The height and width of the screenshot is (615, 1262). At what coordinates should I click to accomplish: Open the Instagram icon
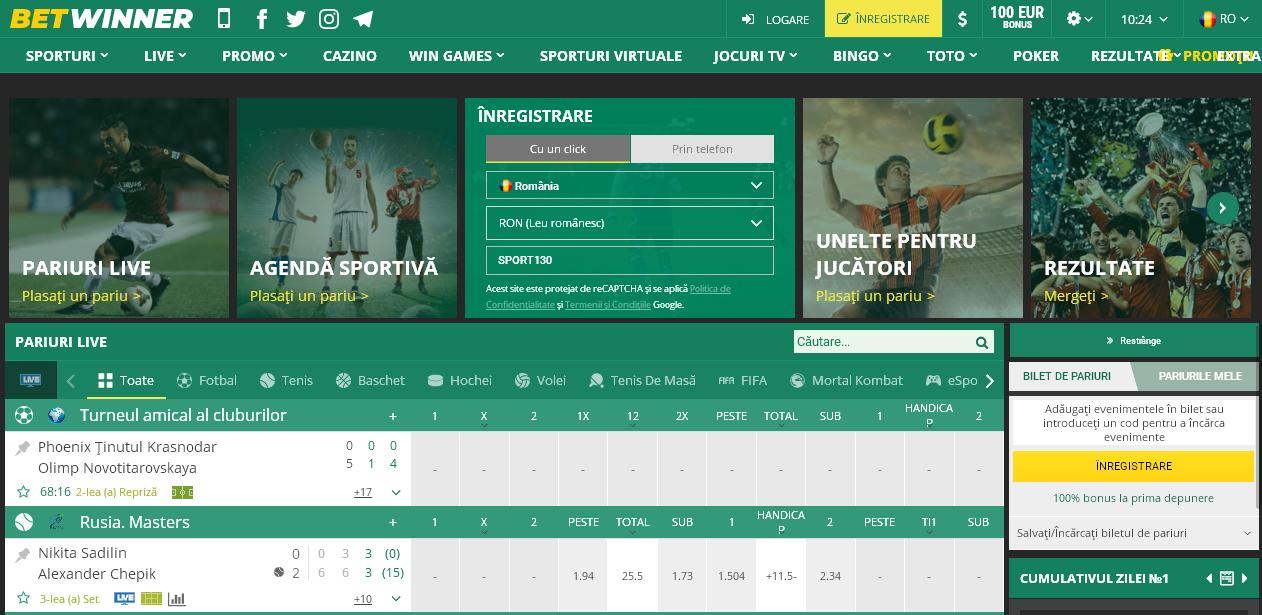pos(328,18)
